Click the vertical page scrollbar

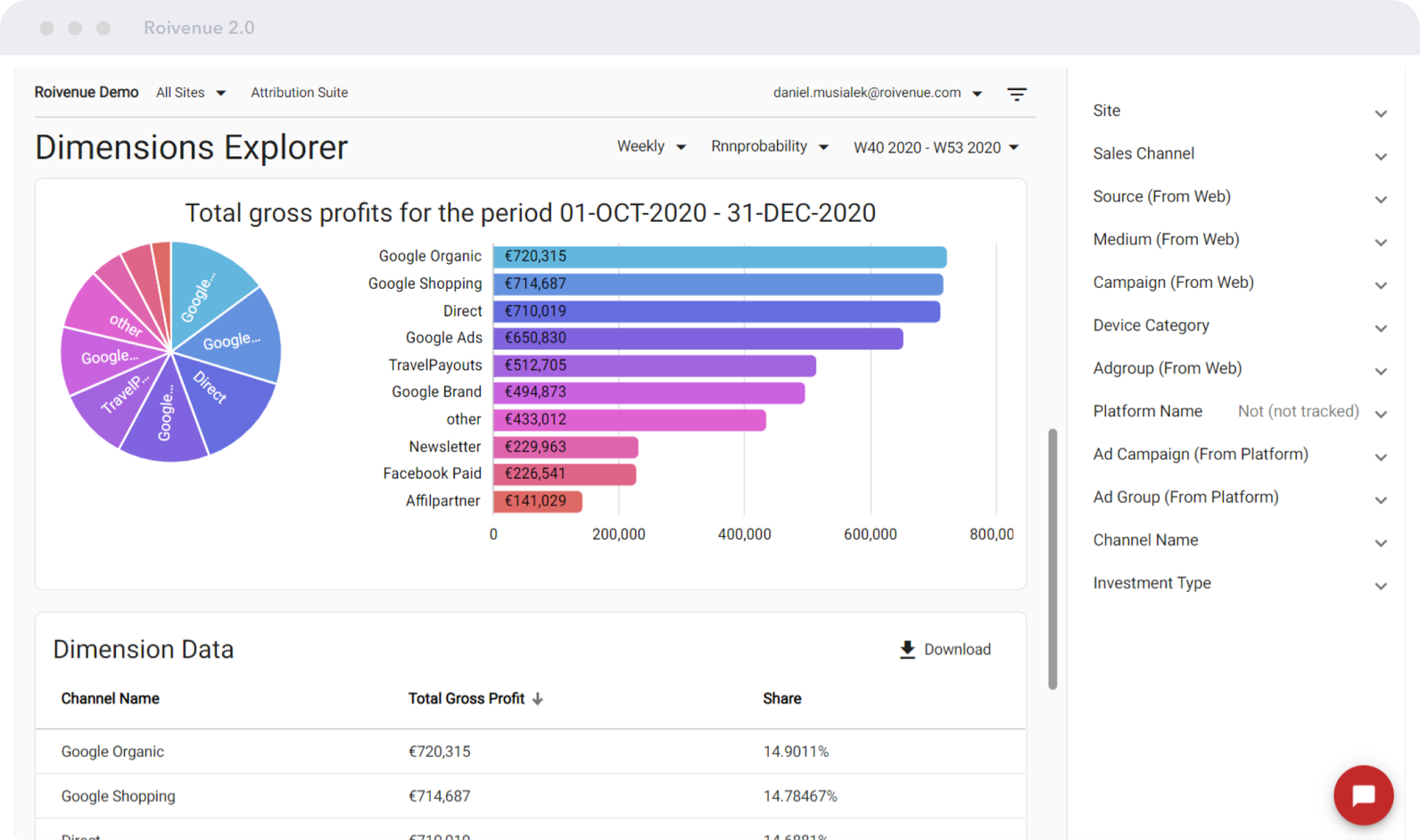(1053, 559)
